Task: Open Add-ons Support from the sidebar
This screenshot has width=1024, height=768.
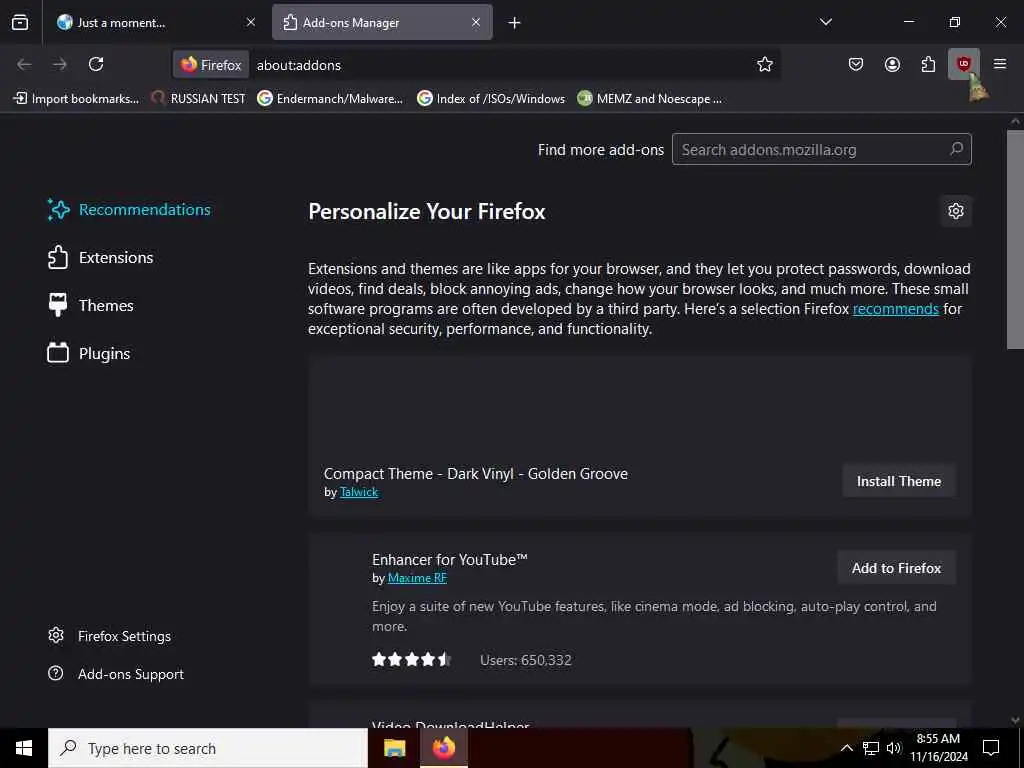Action: coord(116,674)
